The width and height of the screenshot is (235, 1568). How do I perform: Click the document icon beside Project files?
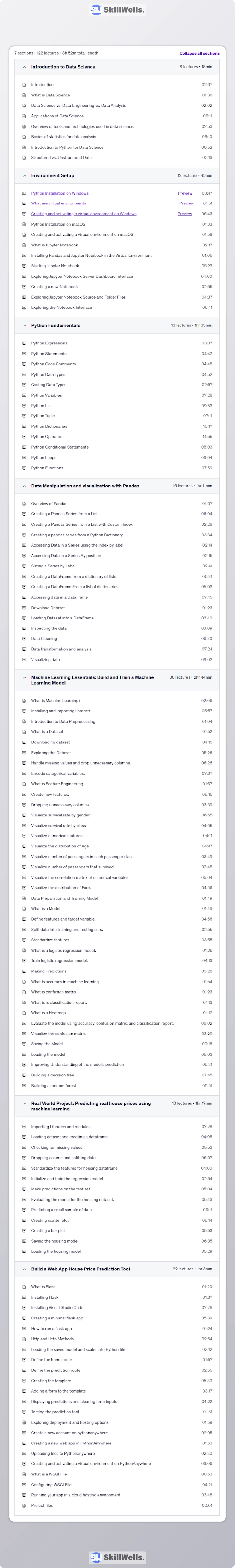tap(24, 1505)
